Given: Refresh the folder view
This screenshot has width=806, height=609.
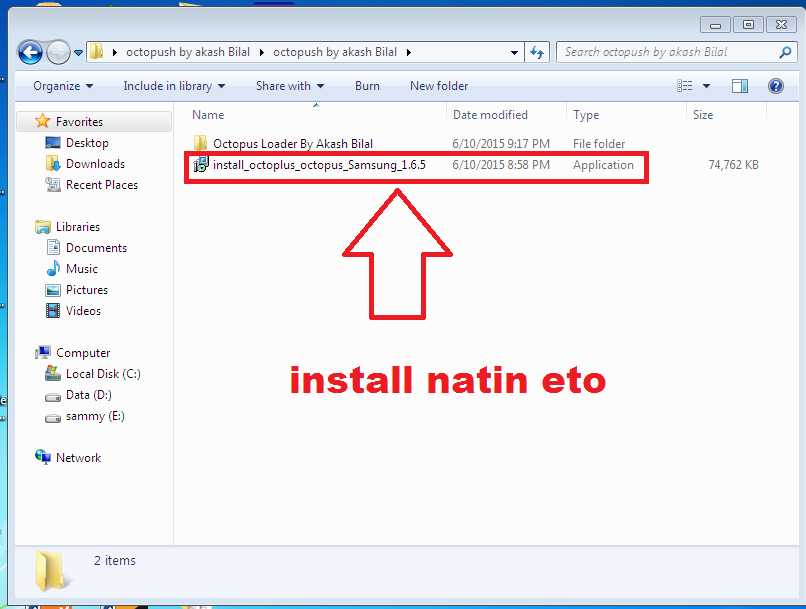Looking at the screenshot, I should pos(537,52).
